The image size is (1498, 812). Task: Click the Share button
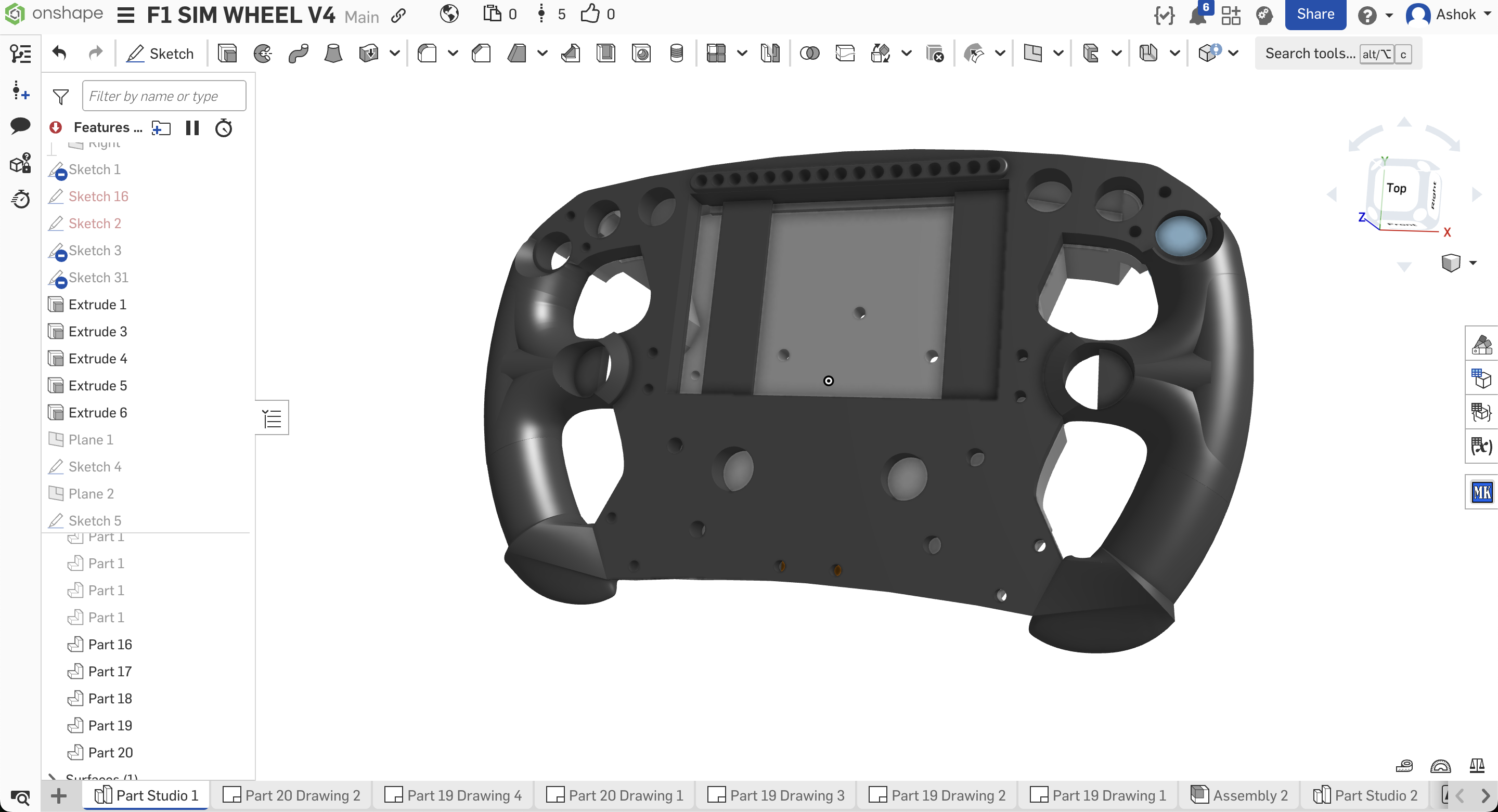coord(1315,15)
